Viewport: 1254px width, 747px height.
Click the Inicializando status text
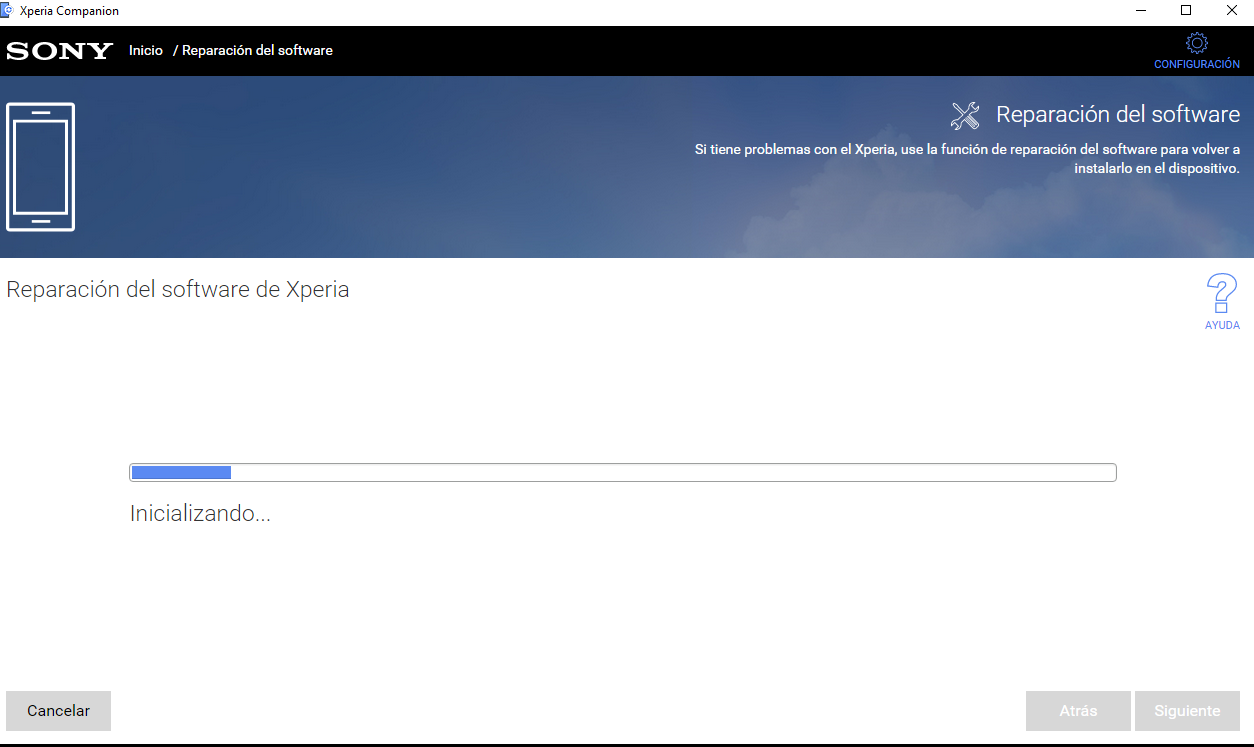(x=200, y=514)
